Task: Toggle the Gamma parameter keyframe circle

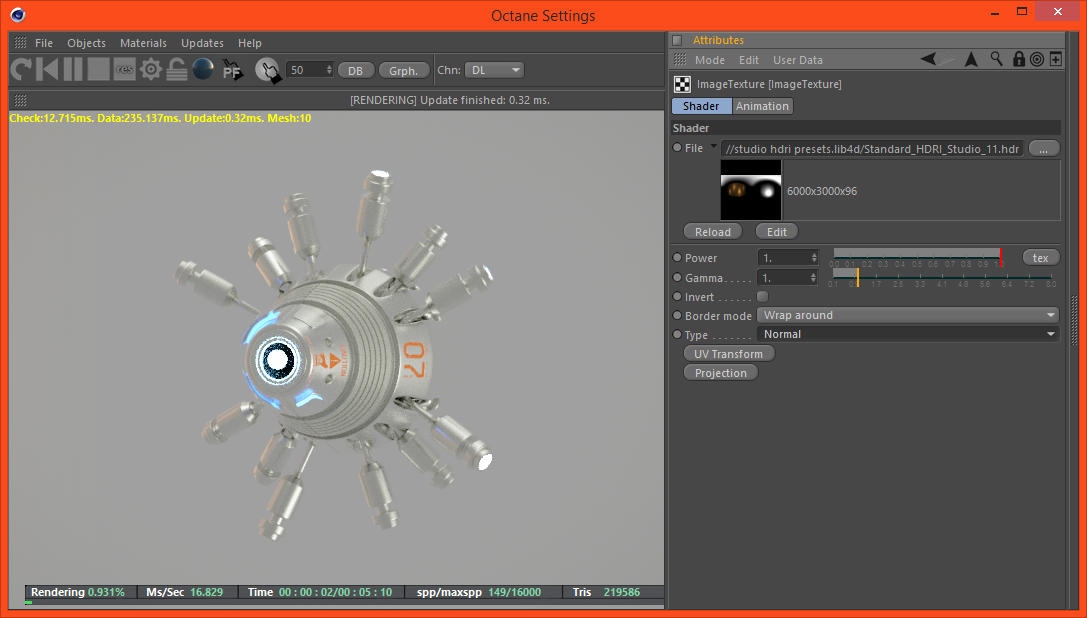Action: coord(677,277)
